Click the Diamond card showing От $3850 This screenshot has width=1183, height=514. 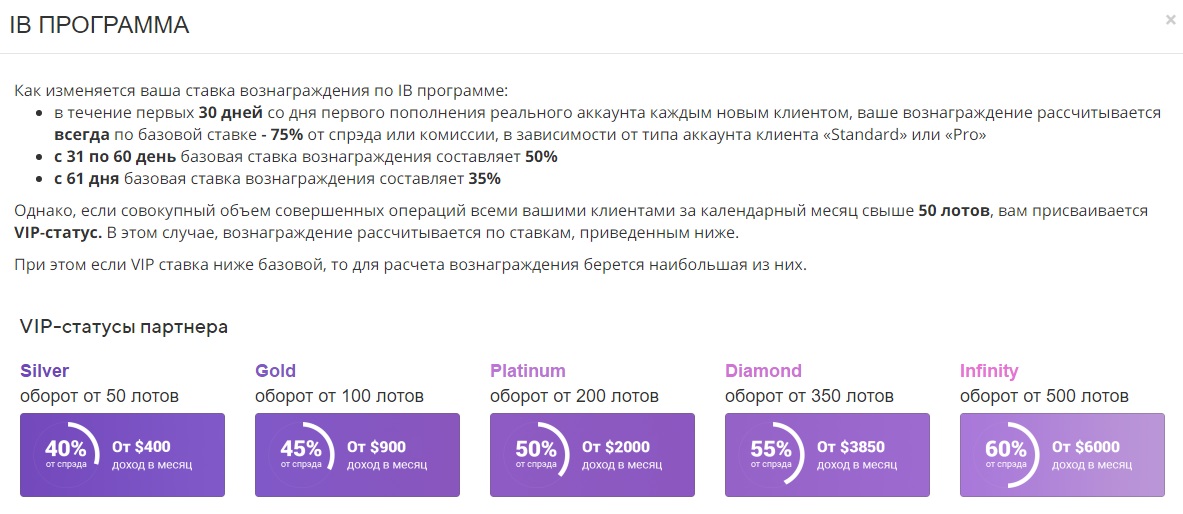tap(855, 455)
